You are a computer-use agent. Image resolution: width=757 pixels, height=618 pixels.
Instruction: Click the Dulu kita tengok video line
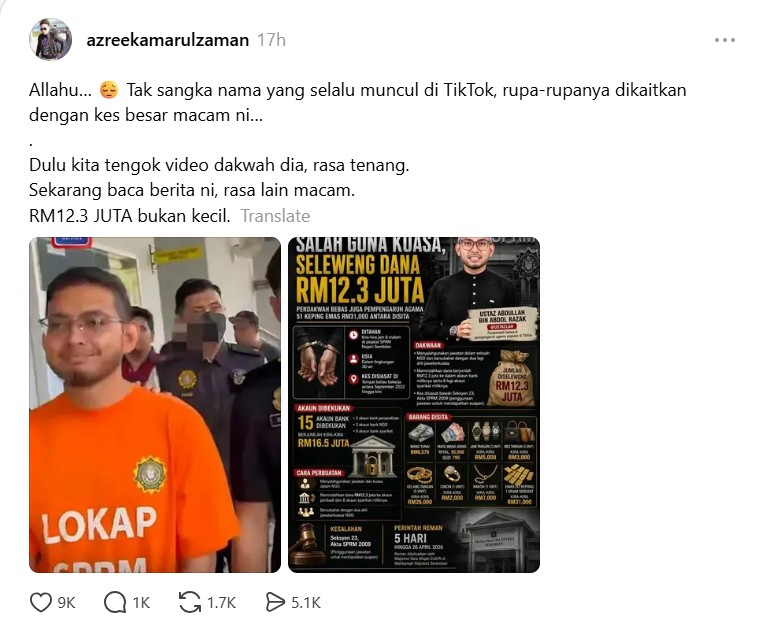tap(219, 166)
